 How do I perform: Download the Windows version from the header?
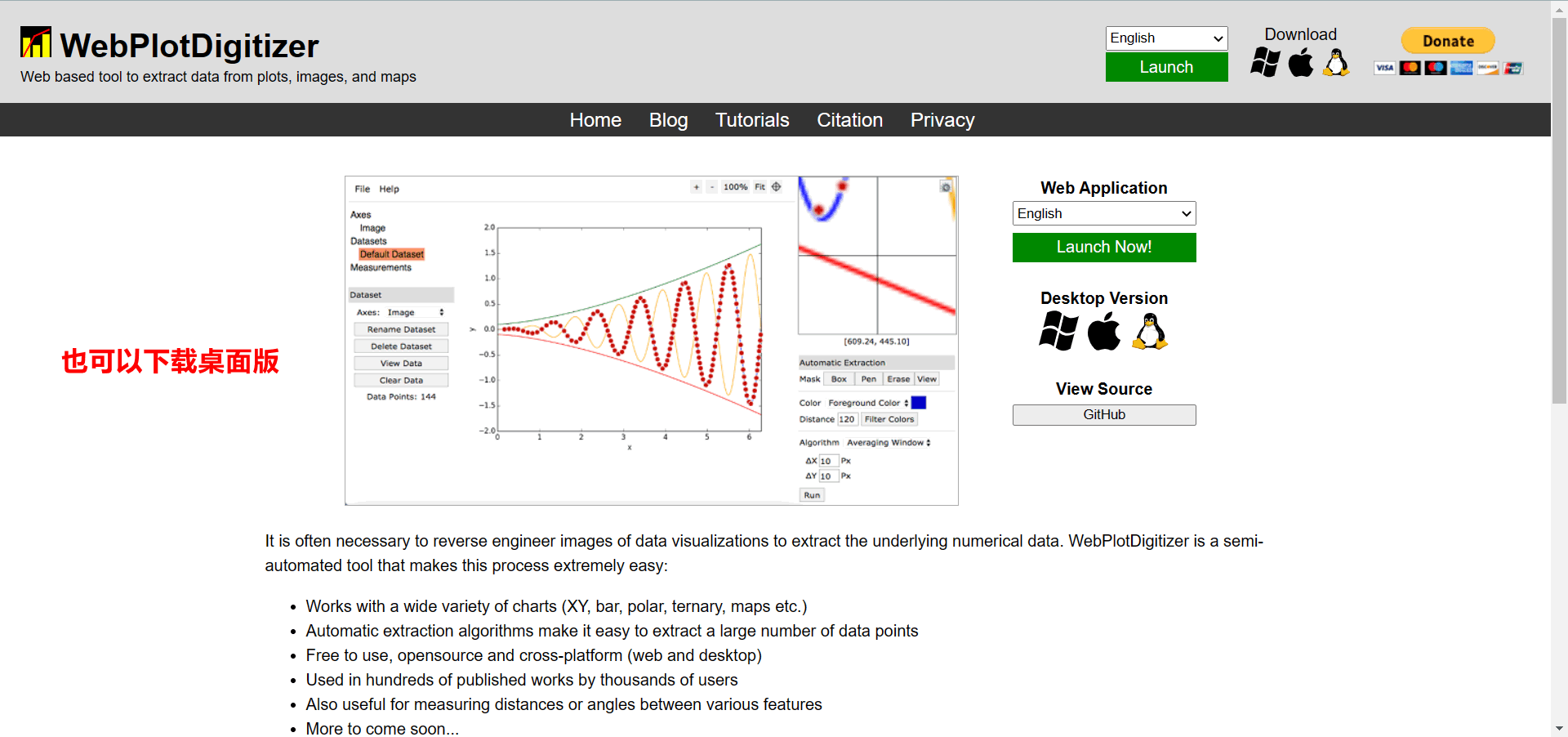(x=1265, y=62)
